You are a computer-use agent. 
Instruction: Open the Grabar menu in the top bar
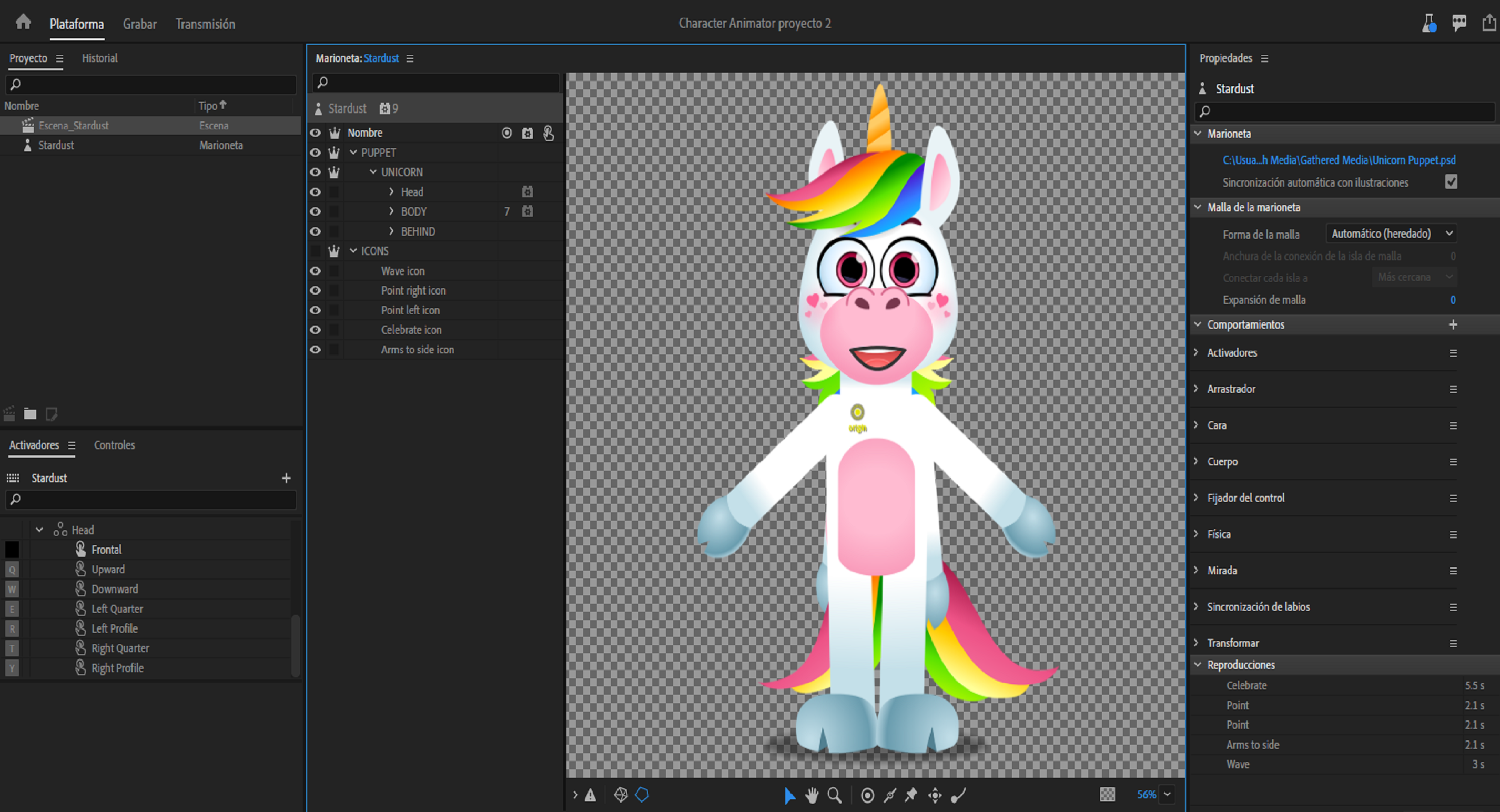pos(140,24)
